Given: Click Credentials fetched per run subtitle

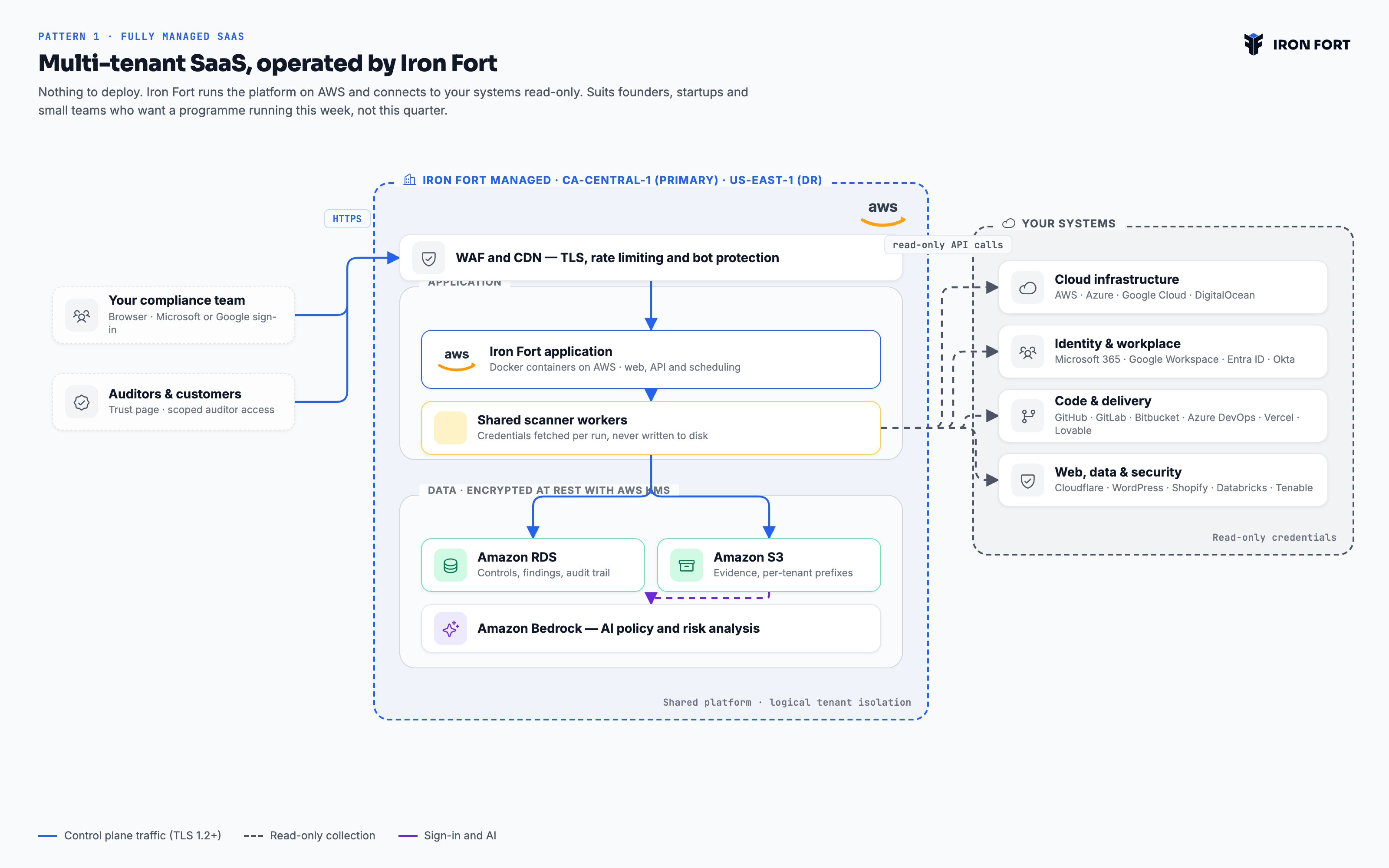Looking at the screenshot, I should tap(593, 436).
